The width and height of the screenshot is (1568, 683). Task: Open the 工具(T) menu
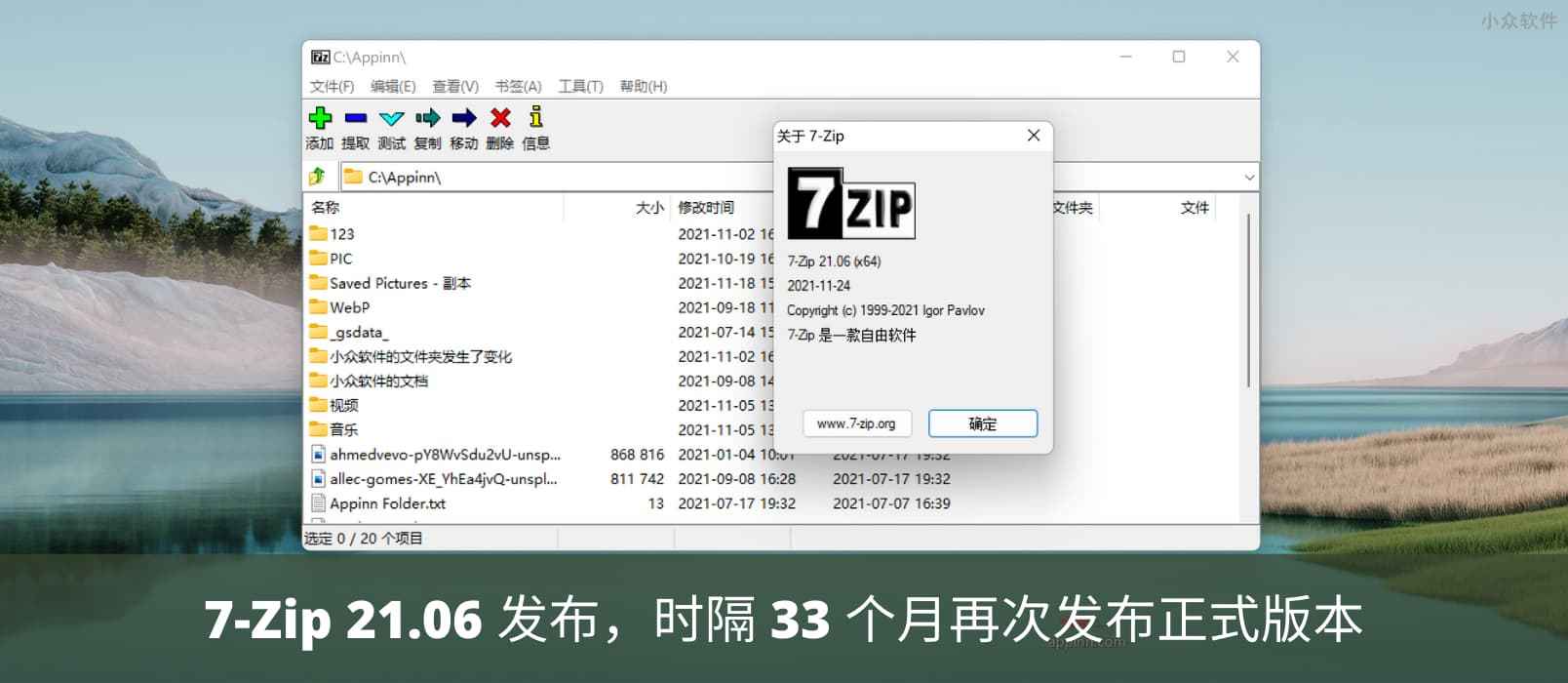click(x=580, y=87)
